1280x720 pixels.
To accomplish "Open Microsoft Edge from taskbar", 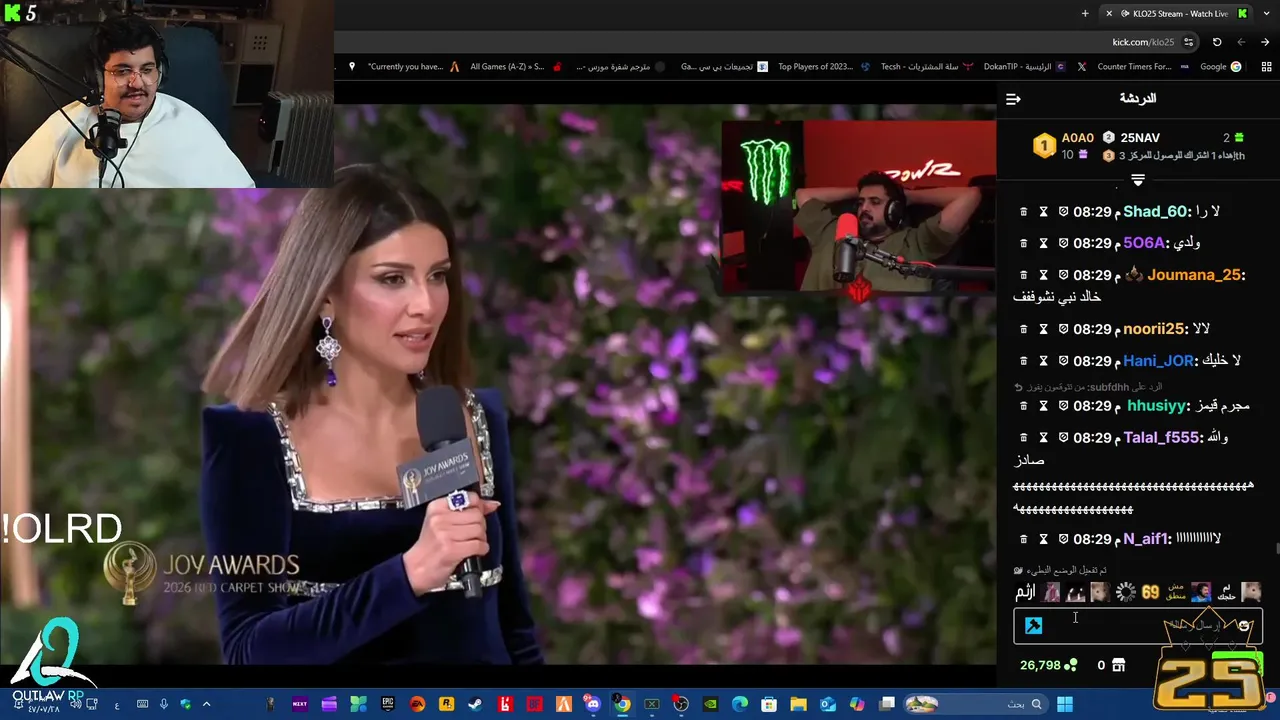I will click(x=739, y=704).
